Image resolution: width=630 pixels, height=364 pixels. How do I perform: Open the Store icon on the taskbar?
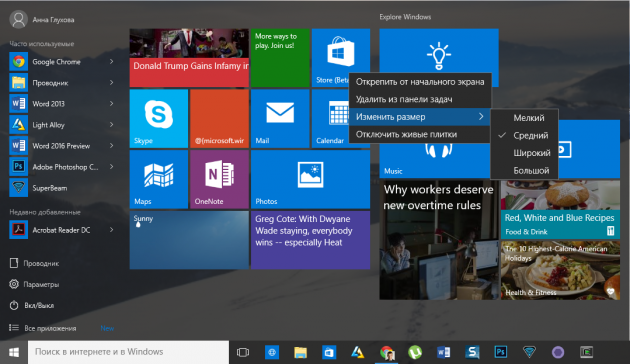click(329, 352)
